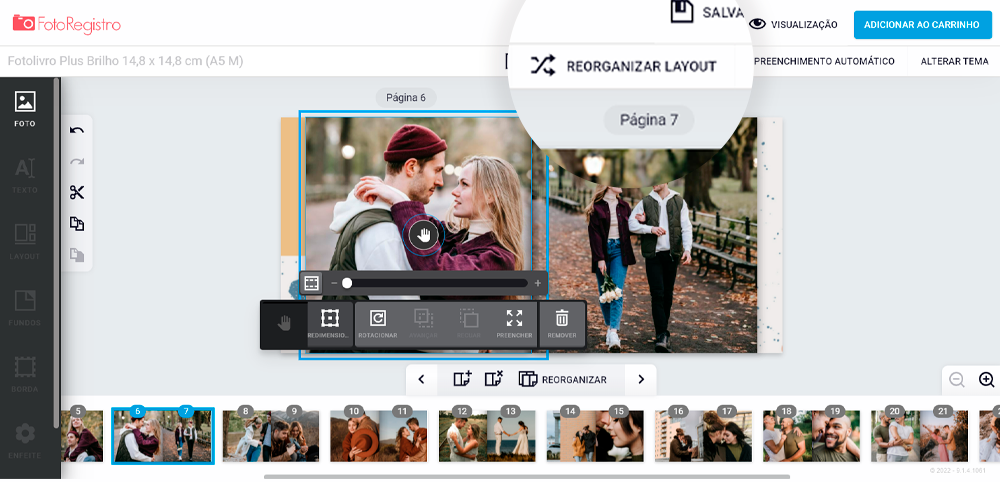Click the photo zoom slider handle
Image resolution: width=1000 pixels, height=482 pixels.
(x=347, y=283)
